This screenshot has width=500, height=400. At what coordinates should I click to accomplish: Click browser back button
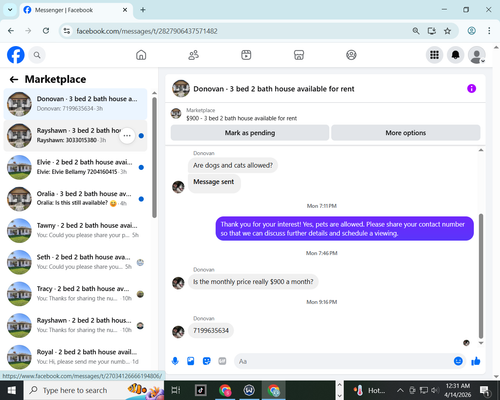point(11,31)
